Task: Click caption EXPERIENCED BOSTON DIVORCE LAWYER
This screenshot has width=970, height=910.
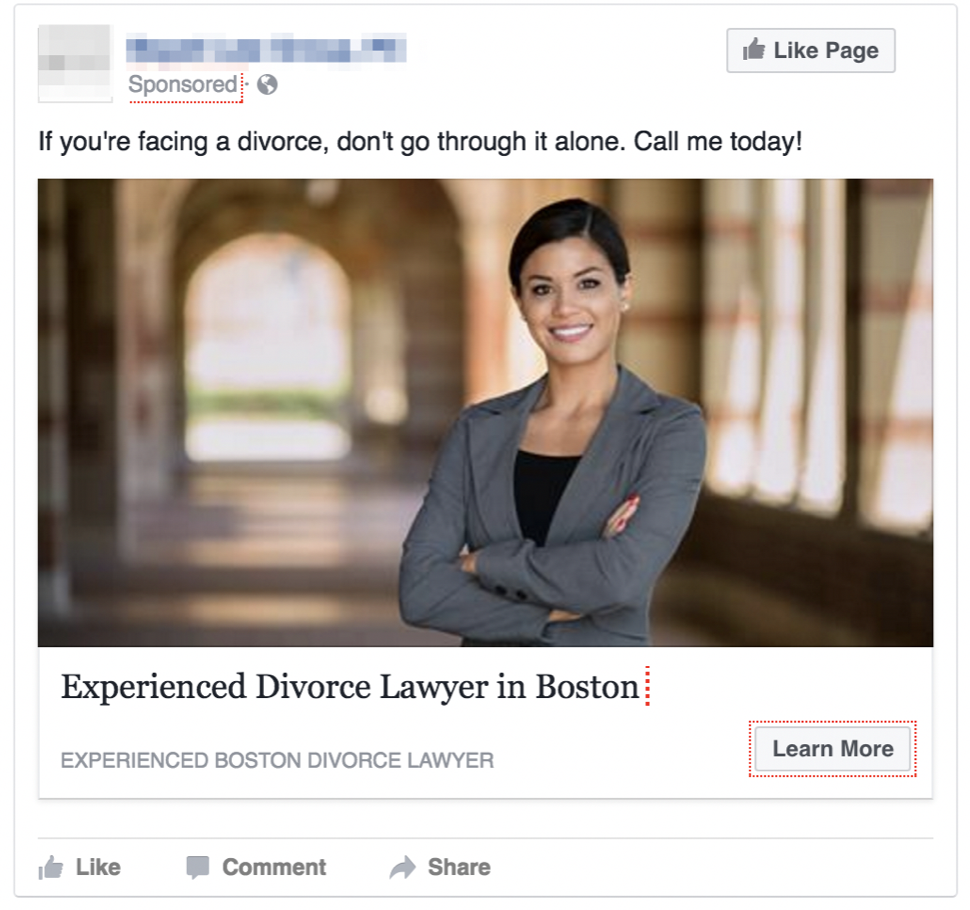Action: (x=277, y=760)
